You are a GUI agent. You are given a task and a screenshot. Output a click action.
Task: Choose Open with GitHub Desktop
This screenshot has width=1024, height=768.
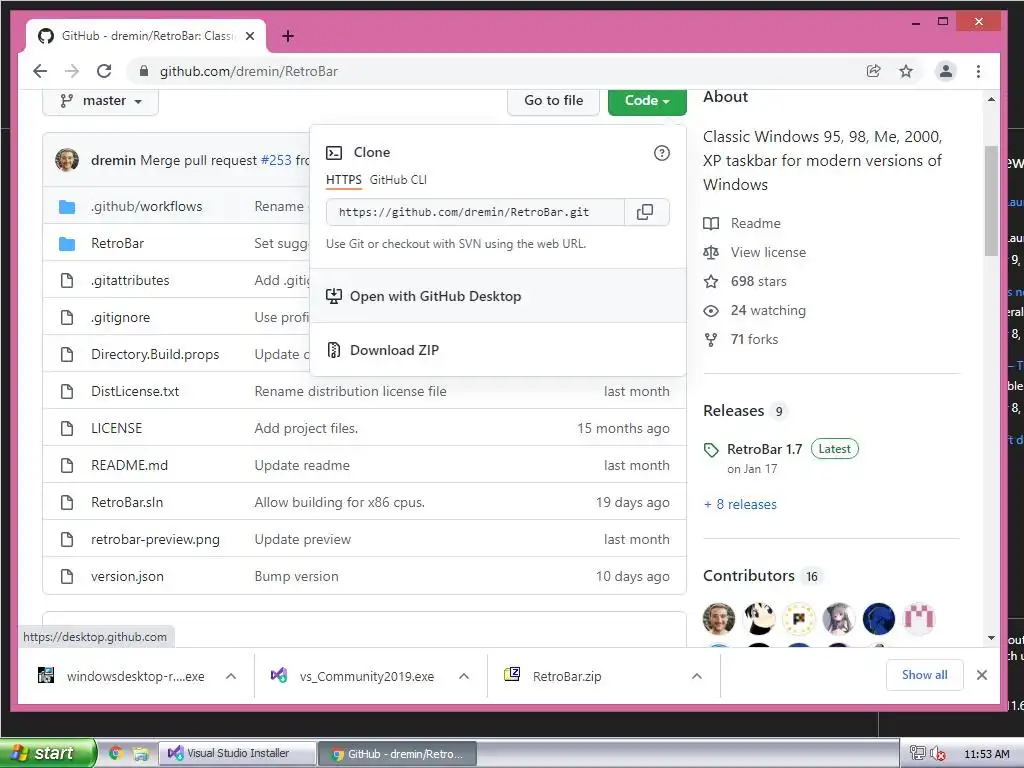[x=498, y=296]
